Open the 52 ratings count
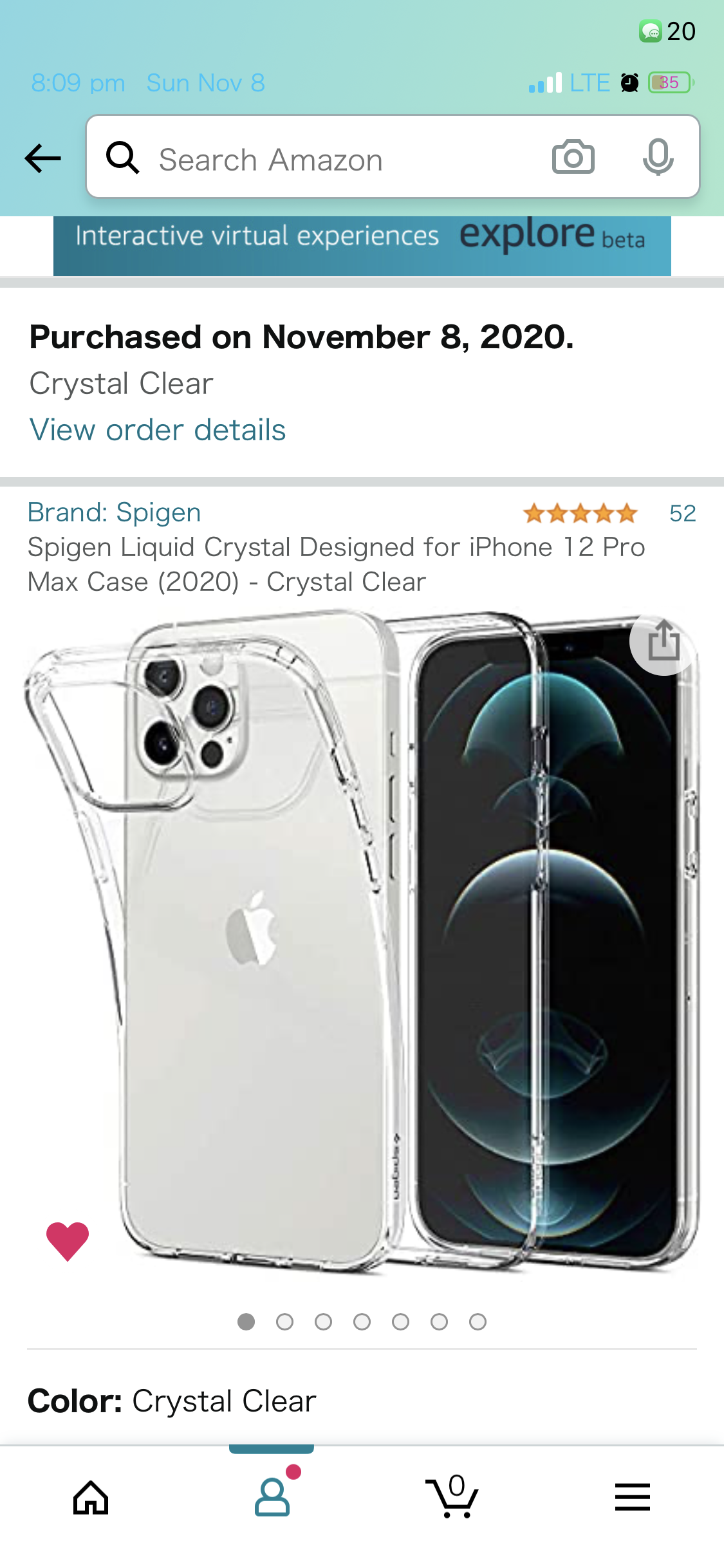The width and height of the screenshot is (724, 1568). (683, 514)
